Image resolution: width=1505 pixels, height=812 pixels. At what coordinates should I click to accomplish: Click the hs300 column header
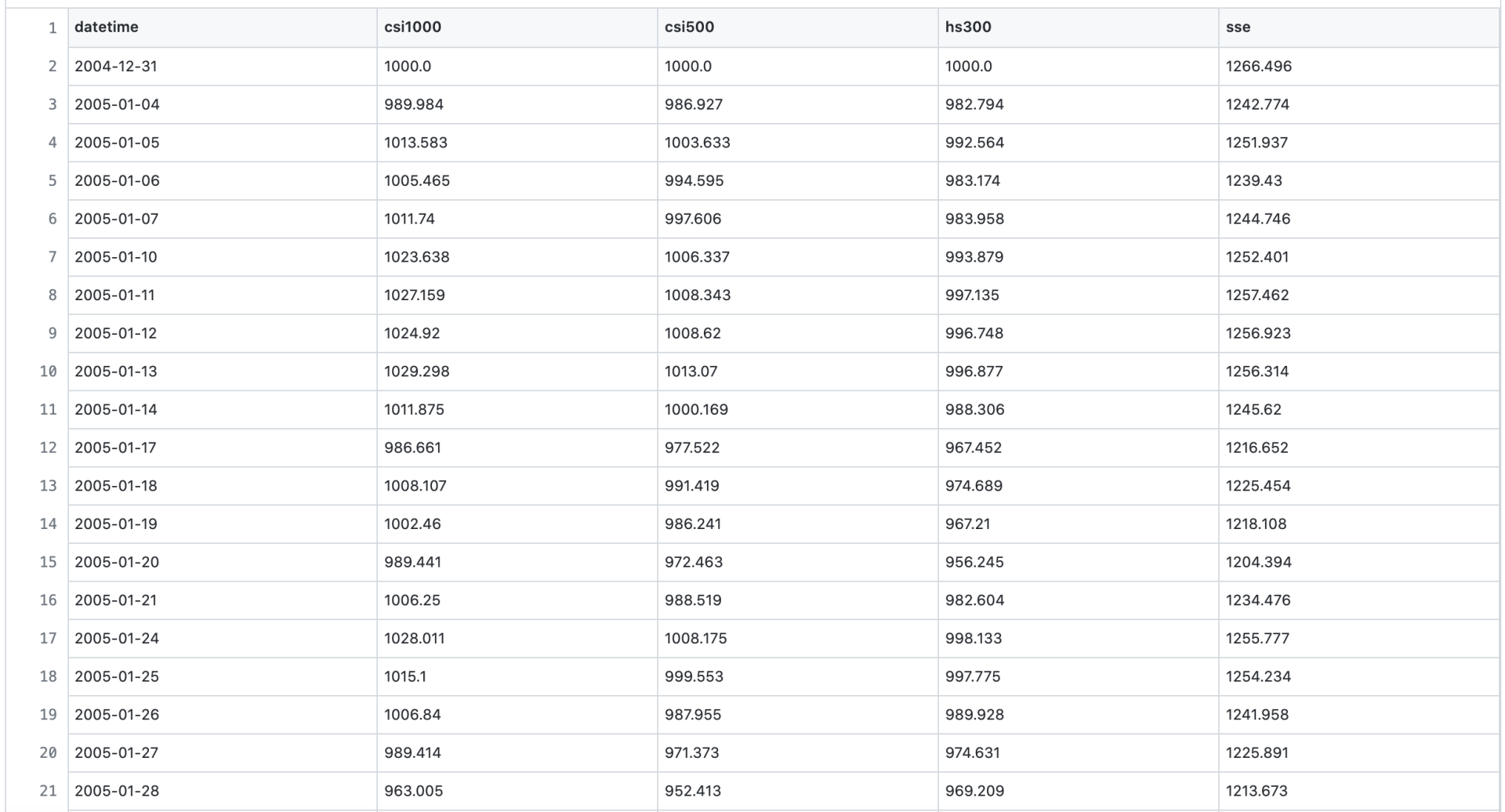coord(968,27)
